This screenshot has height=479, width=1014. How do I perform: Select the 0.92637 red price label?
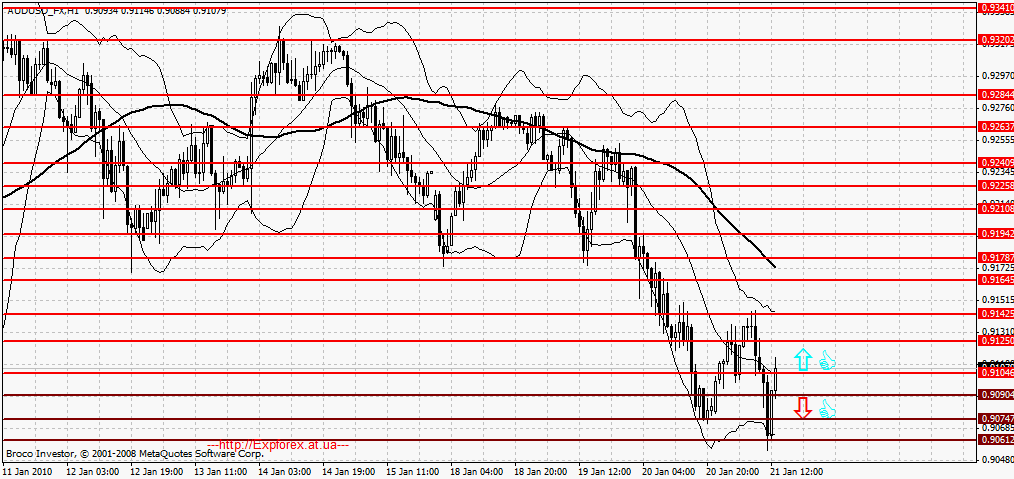(997, 126)
